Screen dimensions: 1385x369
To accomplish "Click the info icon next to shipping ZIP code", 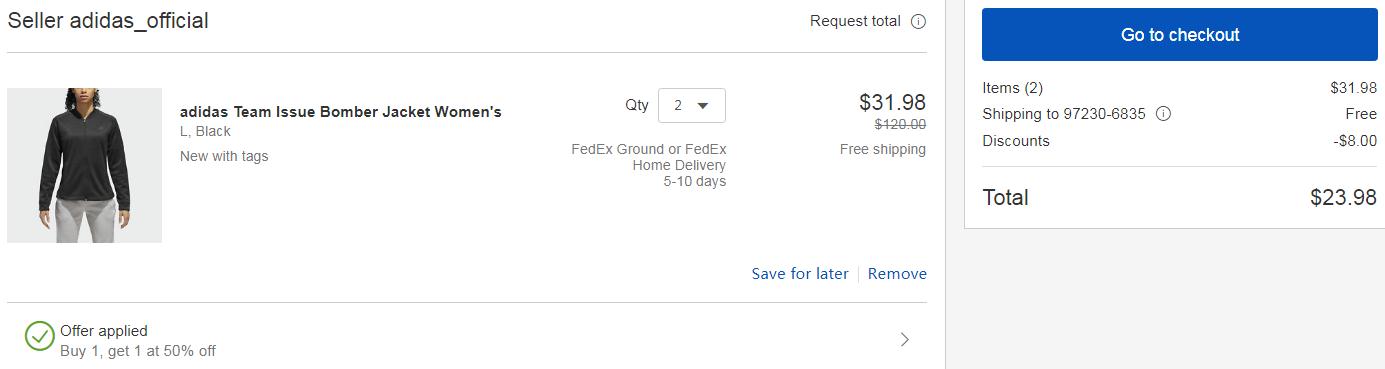I will pos(1163,114).
